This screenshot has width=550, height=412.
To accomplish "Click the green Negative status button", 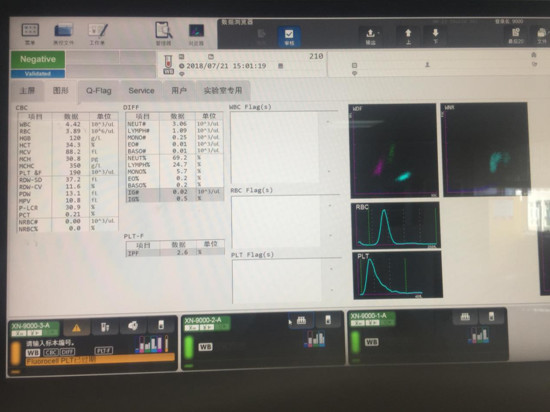I will [38, 59].
